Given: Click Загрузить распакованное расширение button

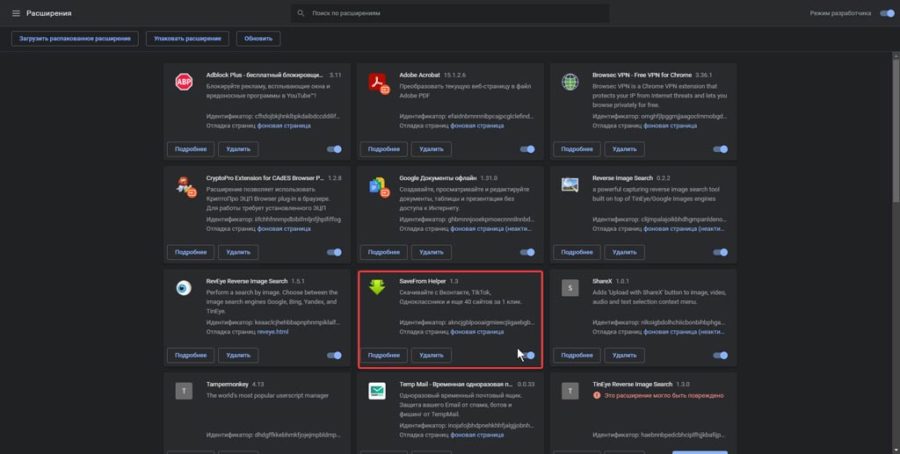Looking at the screenshot, I should tap(75, 39).
